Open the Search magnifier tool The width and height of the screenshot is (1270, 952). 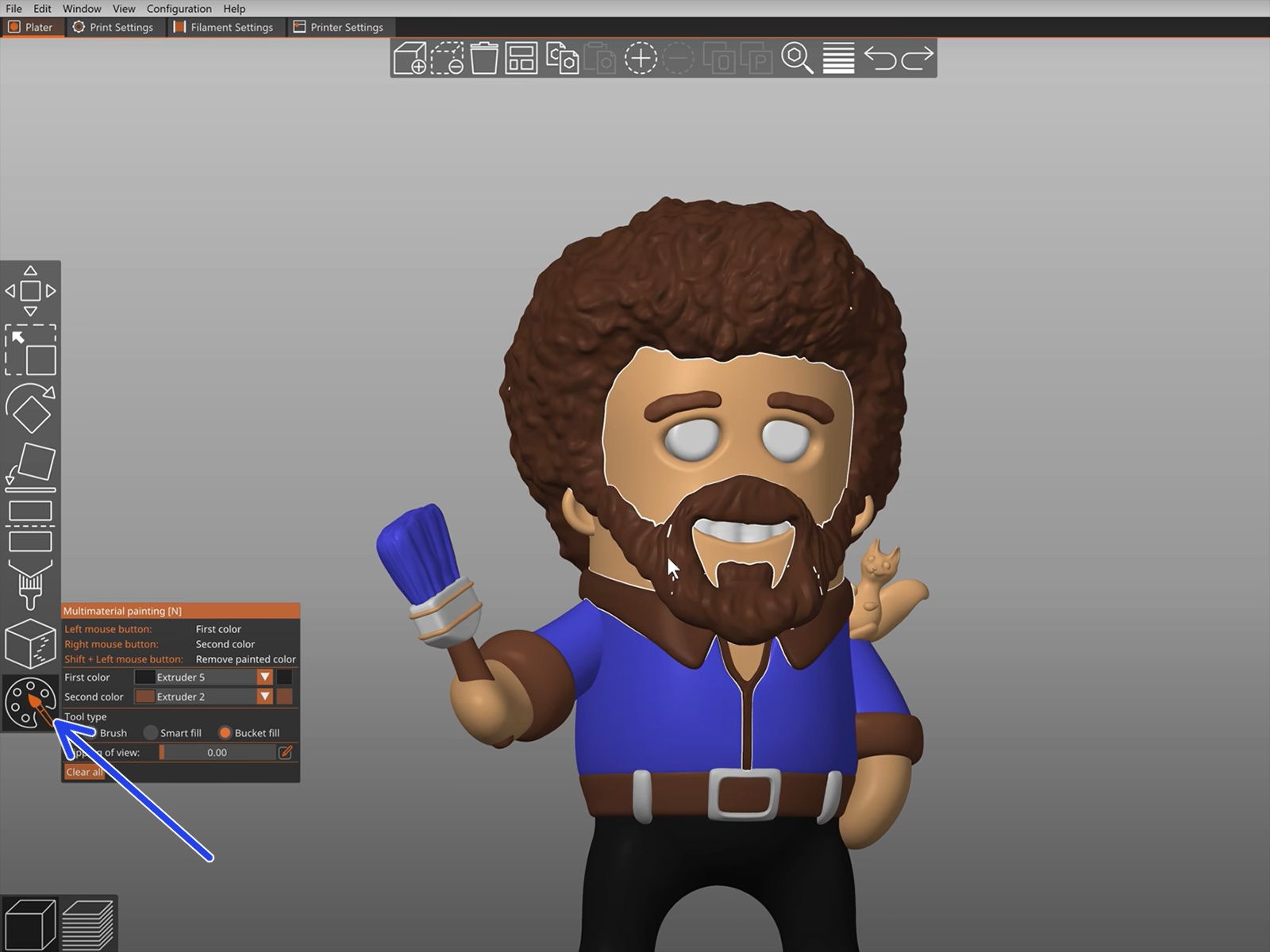pyautogui.click(x=798, y=59)
